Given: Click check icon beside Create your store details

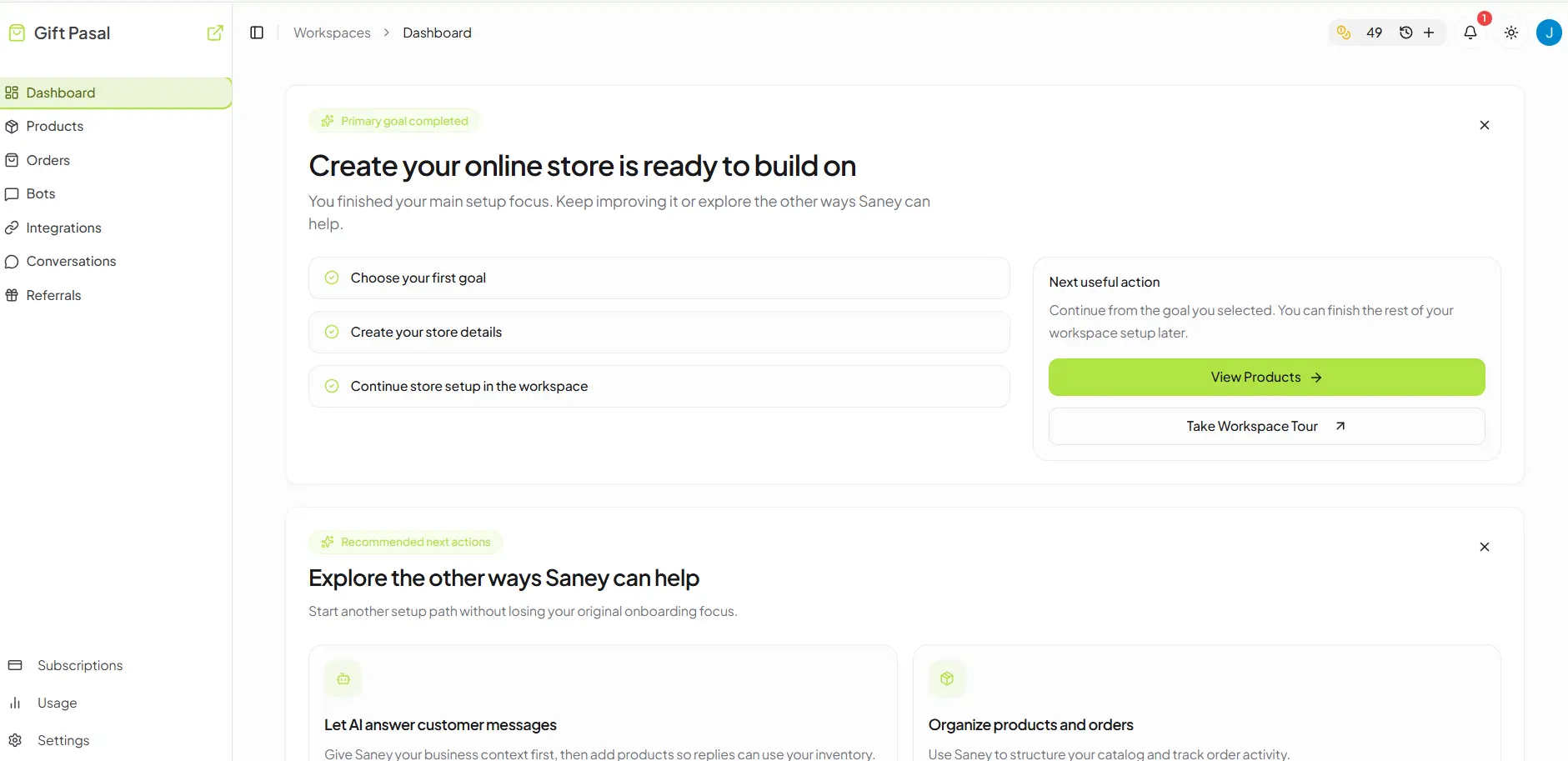Looking at the screenshot, I should pos(332,332).
